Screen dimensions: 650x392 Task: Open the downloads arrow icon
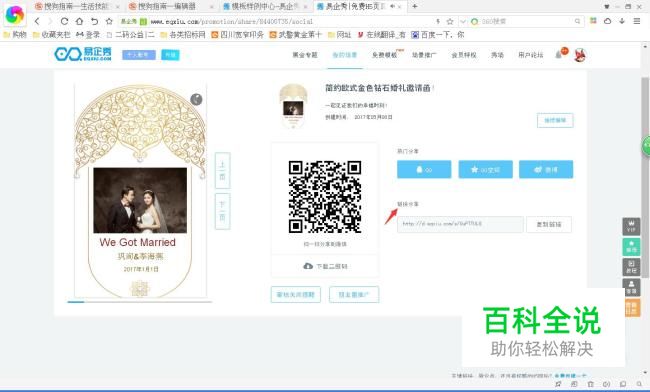click(x=622, y=21)
